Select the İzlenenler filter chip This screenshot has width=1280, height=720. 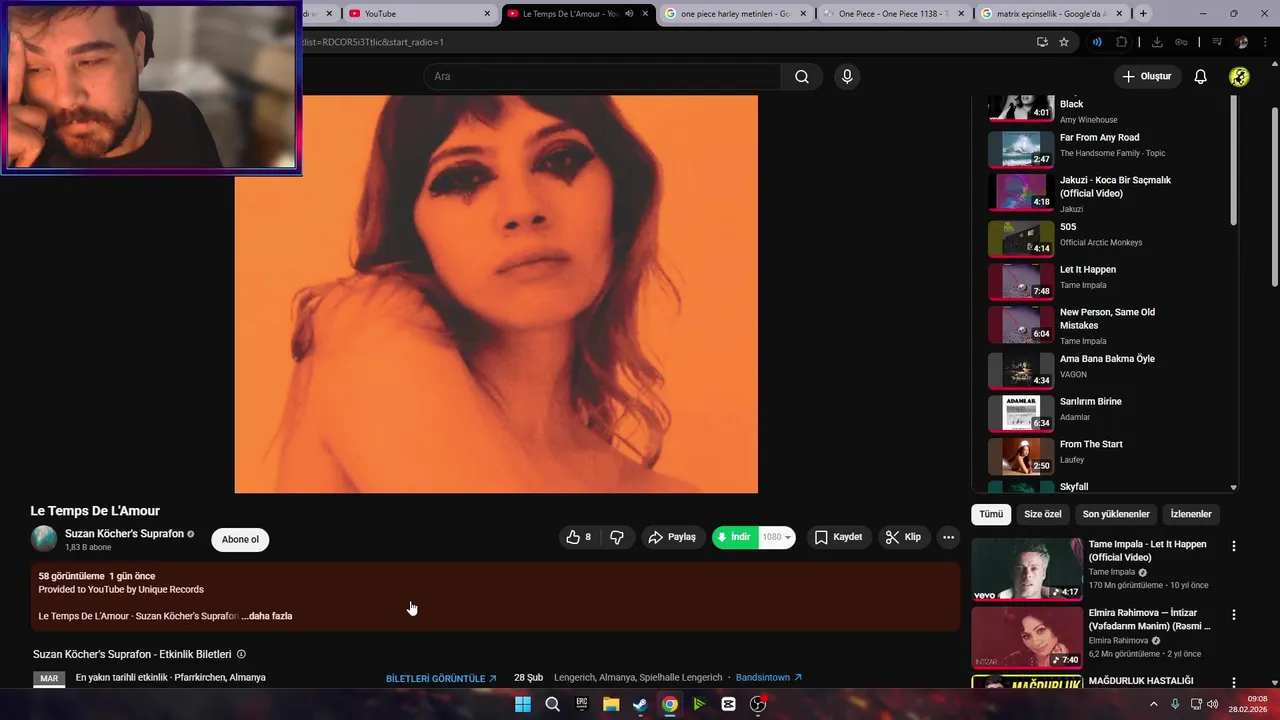[x=1191, y=514]
